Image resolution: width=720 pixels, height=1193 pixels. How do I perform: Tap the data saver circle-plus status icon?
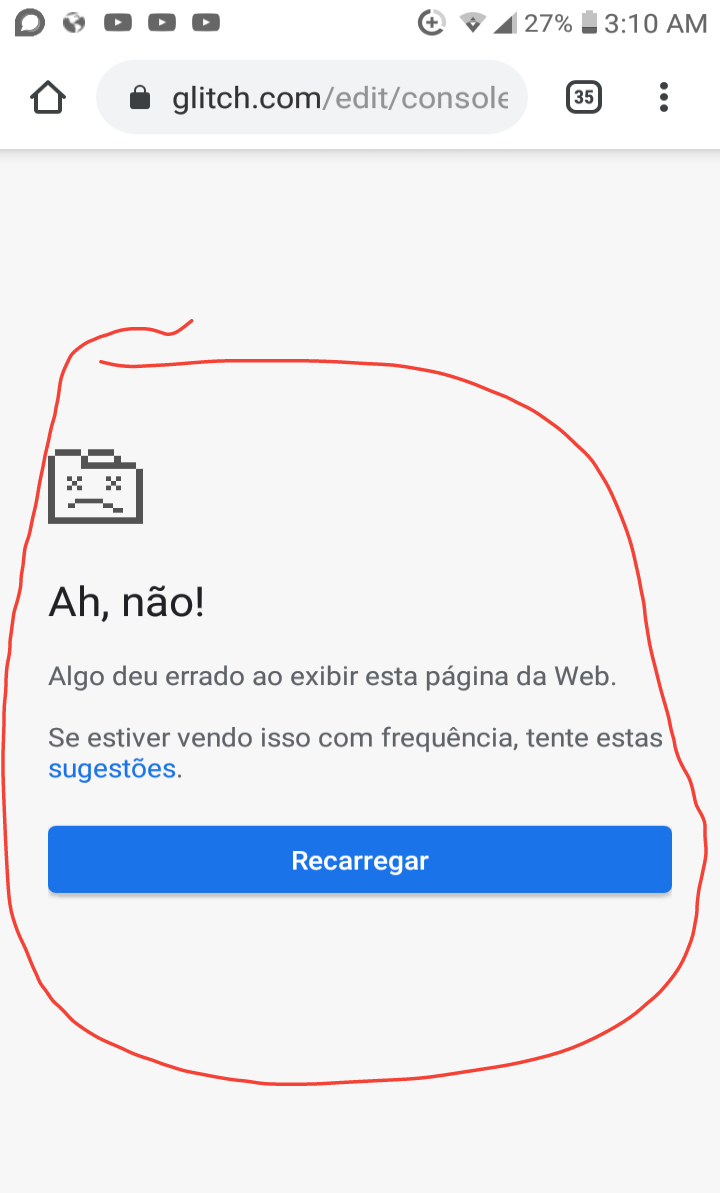[432, 23]
